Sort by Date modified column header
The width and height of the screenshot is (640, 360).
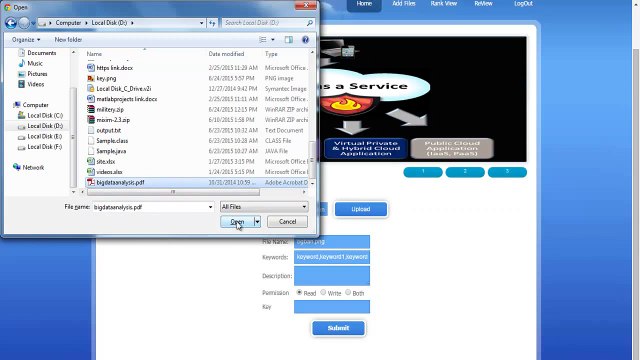[226, 54]
